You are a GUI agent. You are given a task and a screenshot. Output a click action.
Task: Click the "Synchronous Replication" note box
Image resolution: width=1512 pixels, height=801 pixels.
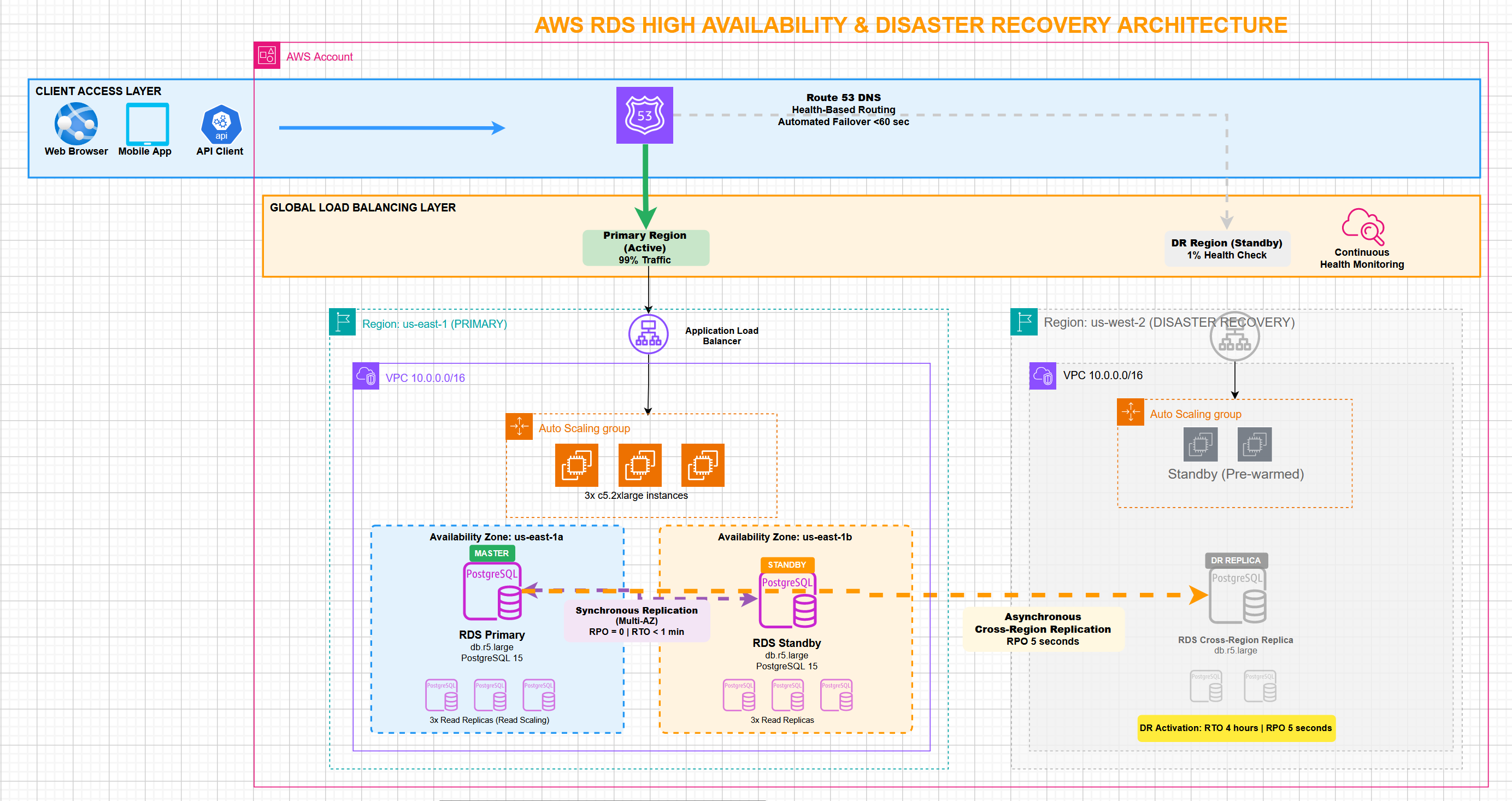click(637, 621)
